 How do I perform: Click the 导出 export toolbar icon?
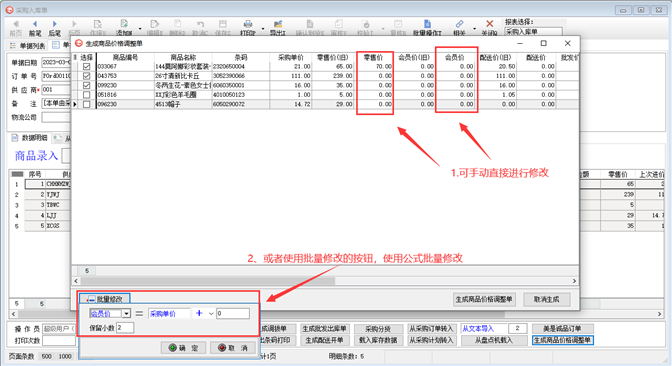point(278,25)
